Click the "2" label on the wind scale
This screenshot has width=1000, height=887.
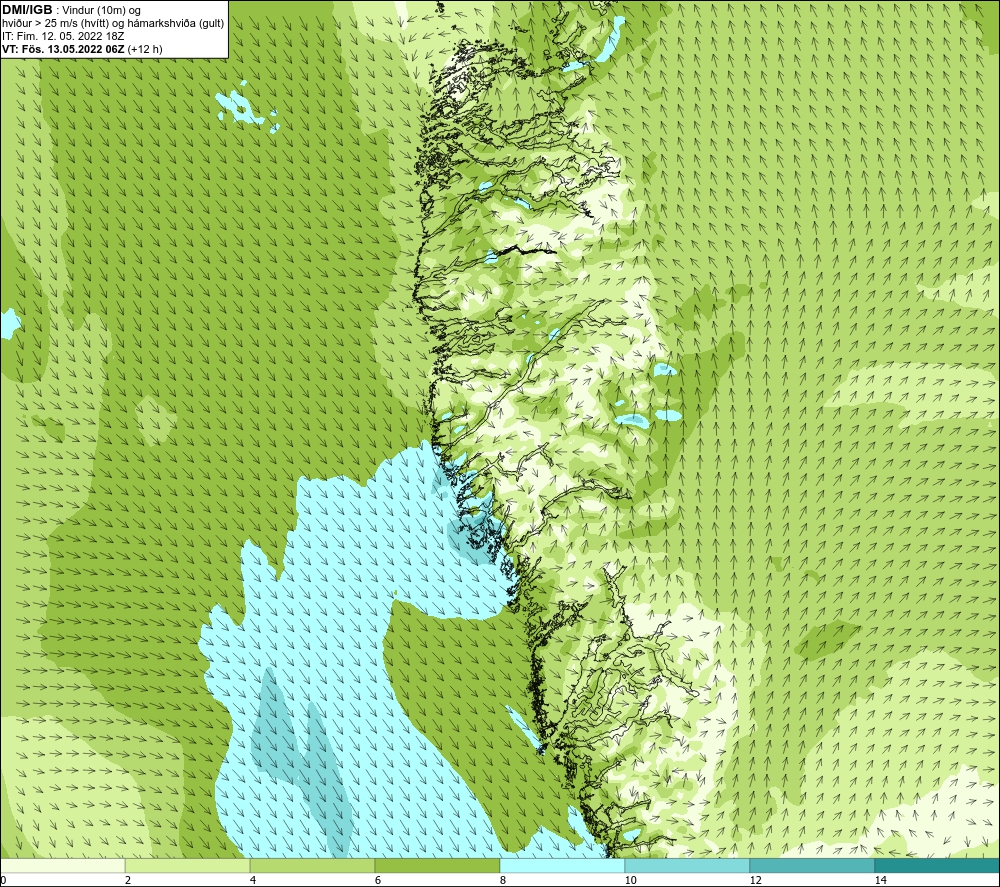[128, 881]
